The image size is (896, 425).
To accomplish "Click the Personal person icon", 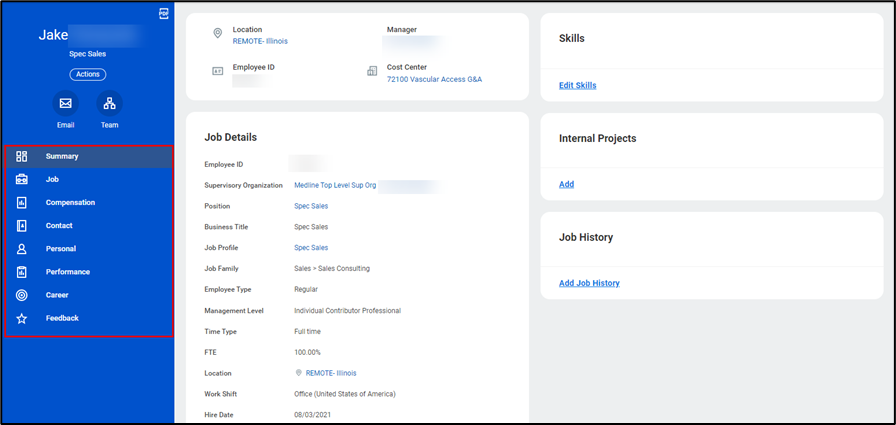I will click(22, 249).
